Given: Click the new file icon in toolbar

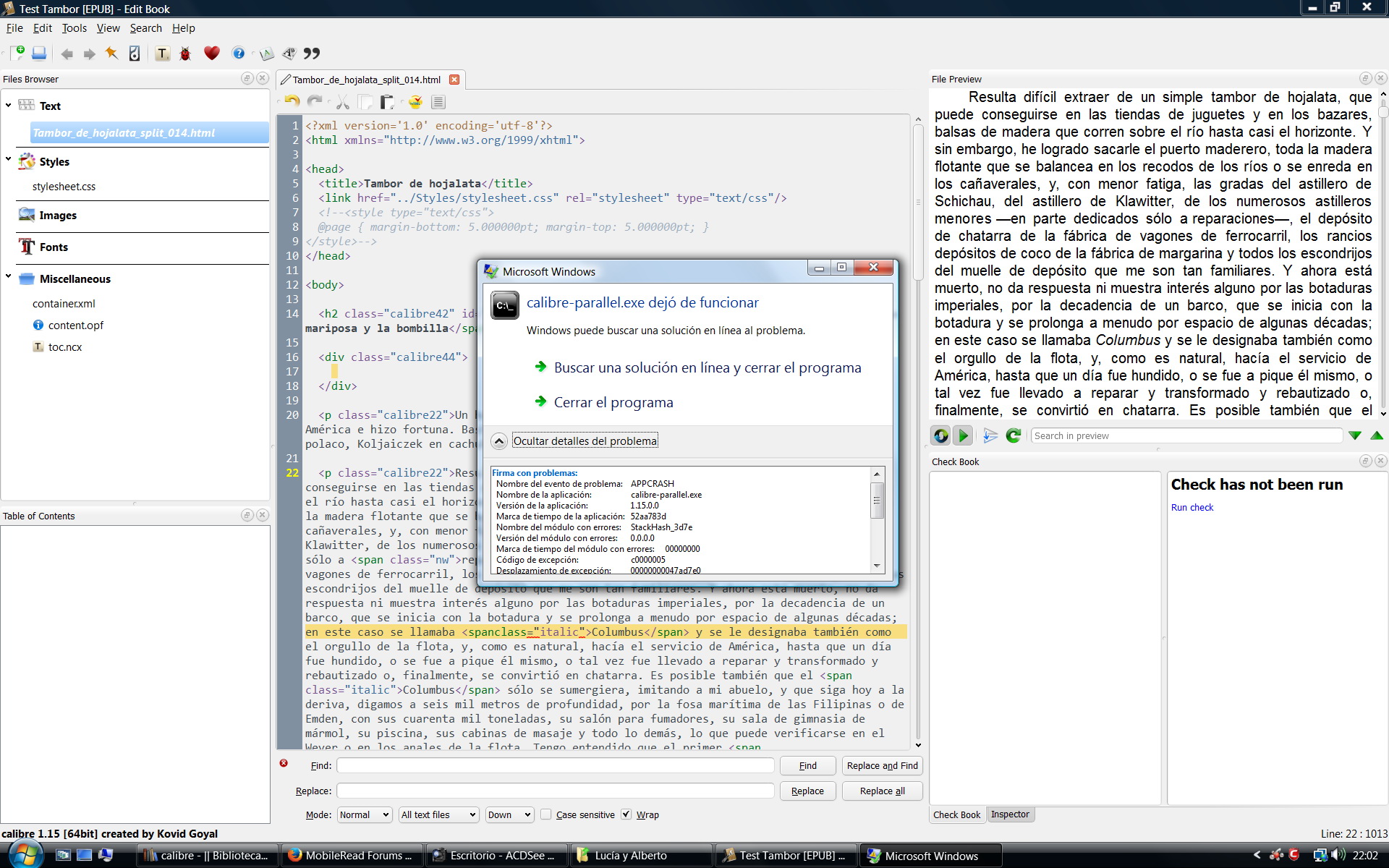Looking at the screenshot, I should 17,53.
